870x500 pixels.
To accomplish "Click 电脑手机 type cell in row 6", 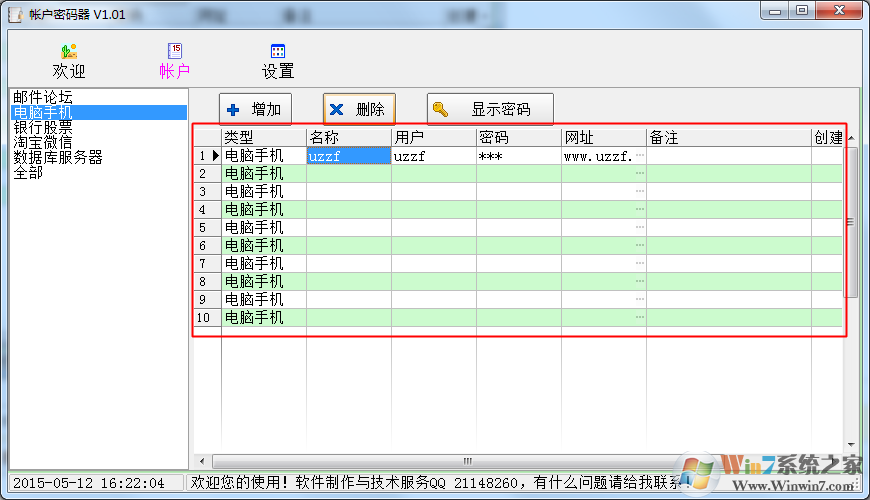I will pos(264,245).
